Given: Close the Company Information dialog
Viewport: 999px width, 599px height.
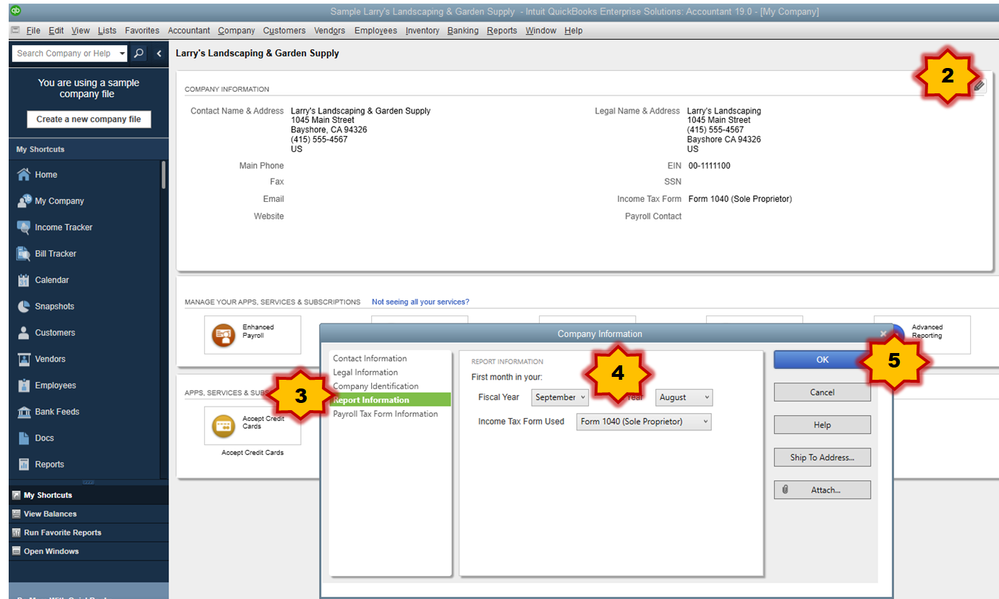Looking at the screenshot, I should (883, 334).
